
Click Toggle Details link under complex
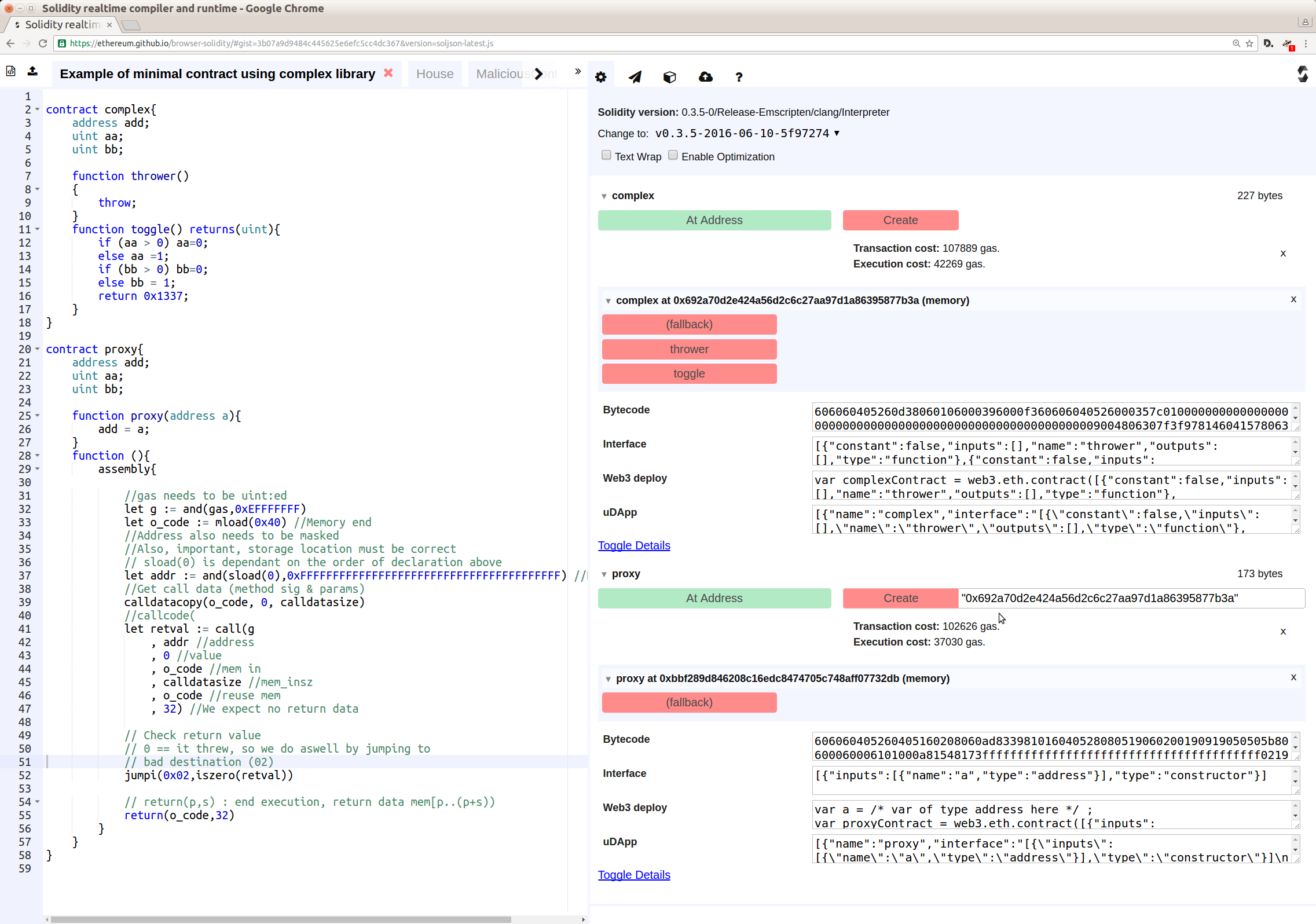[x=633, y=545]
